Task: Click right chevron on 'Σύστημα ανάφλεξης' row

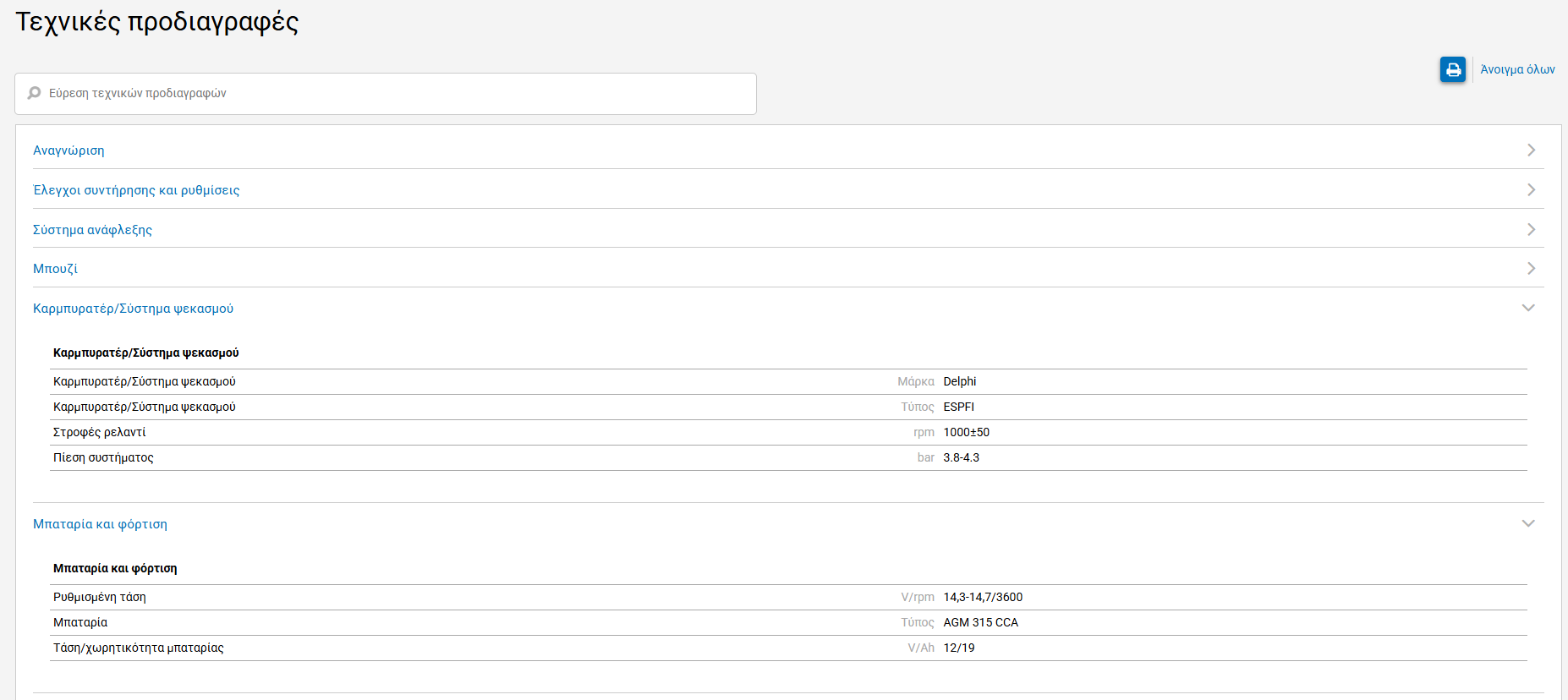Action: 1531,229
